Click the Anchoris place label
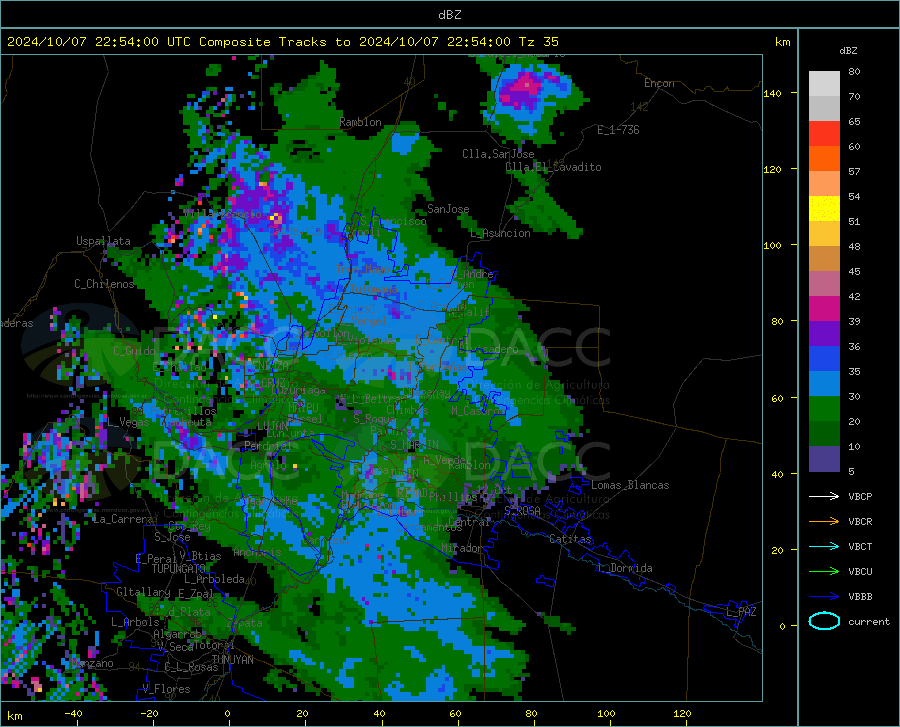This screenshot has height=727, width=900. [x=257, y=552]
